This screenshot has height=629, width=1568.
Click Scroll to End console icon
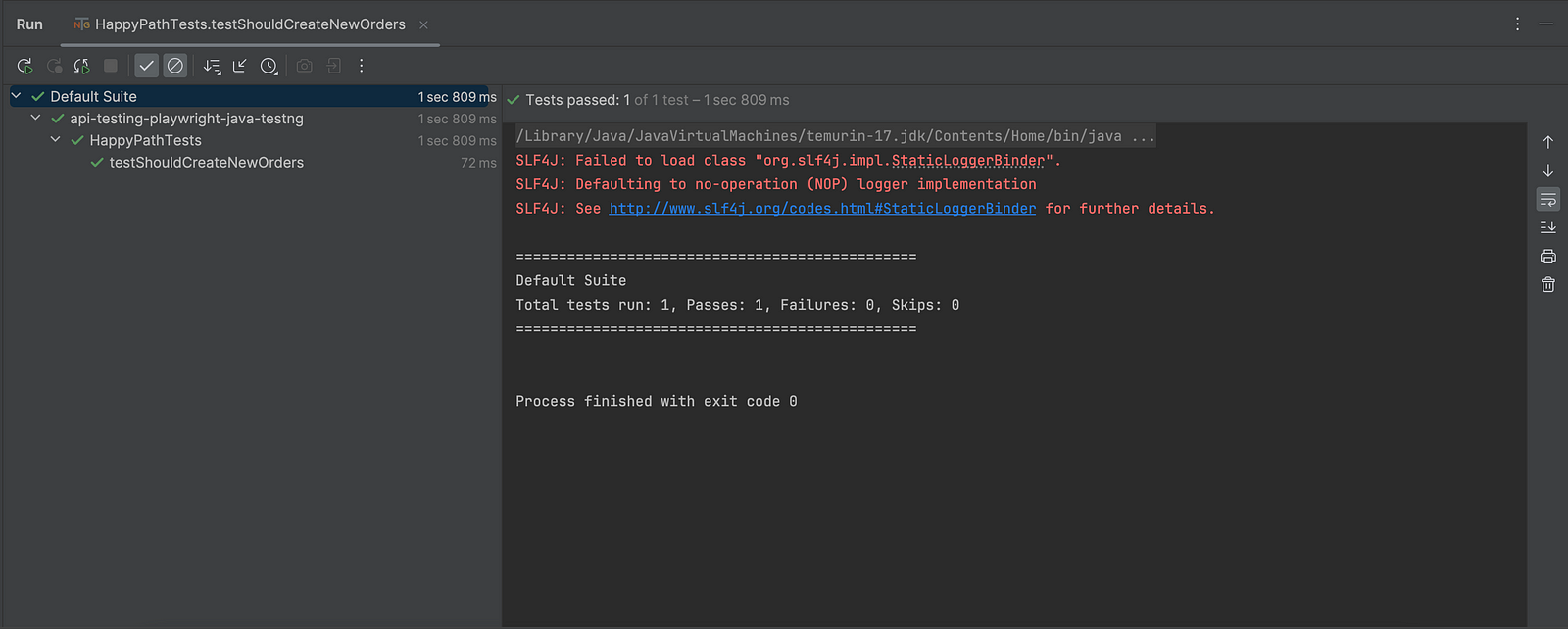click(1548, 227)
